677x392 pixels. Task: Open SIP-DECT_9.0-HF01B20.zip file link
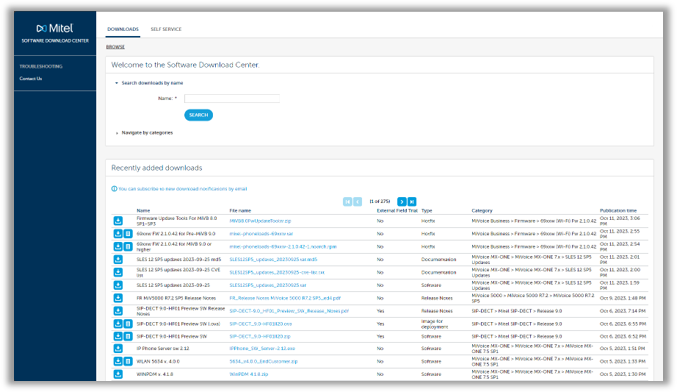(x=260, y=336)
